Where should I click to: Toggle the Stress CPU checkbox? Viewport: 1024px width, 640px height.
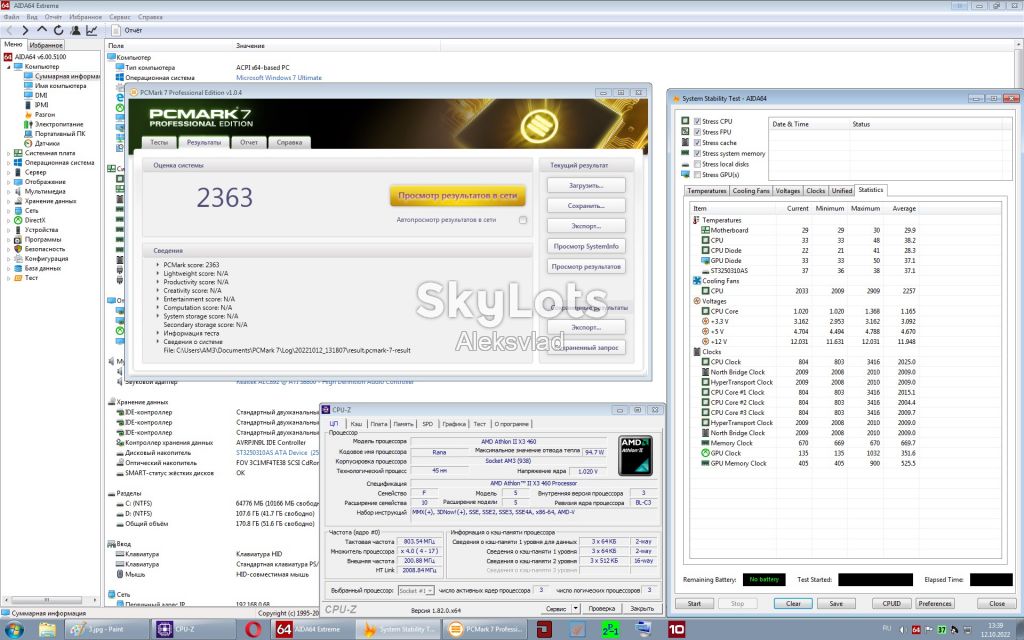pyautogui.click(x=697, y=121)
